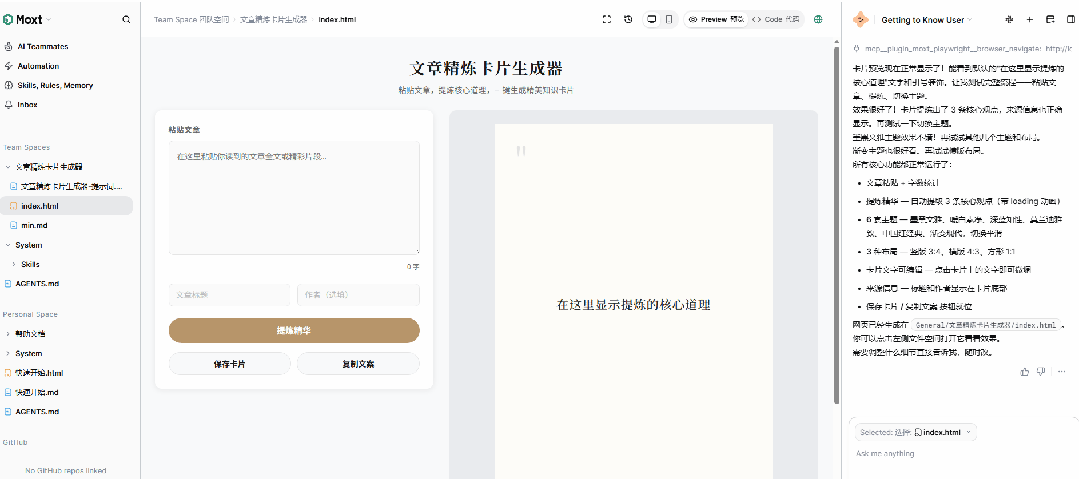Switch to the Code tab

pos(776,20)
